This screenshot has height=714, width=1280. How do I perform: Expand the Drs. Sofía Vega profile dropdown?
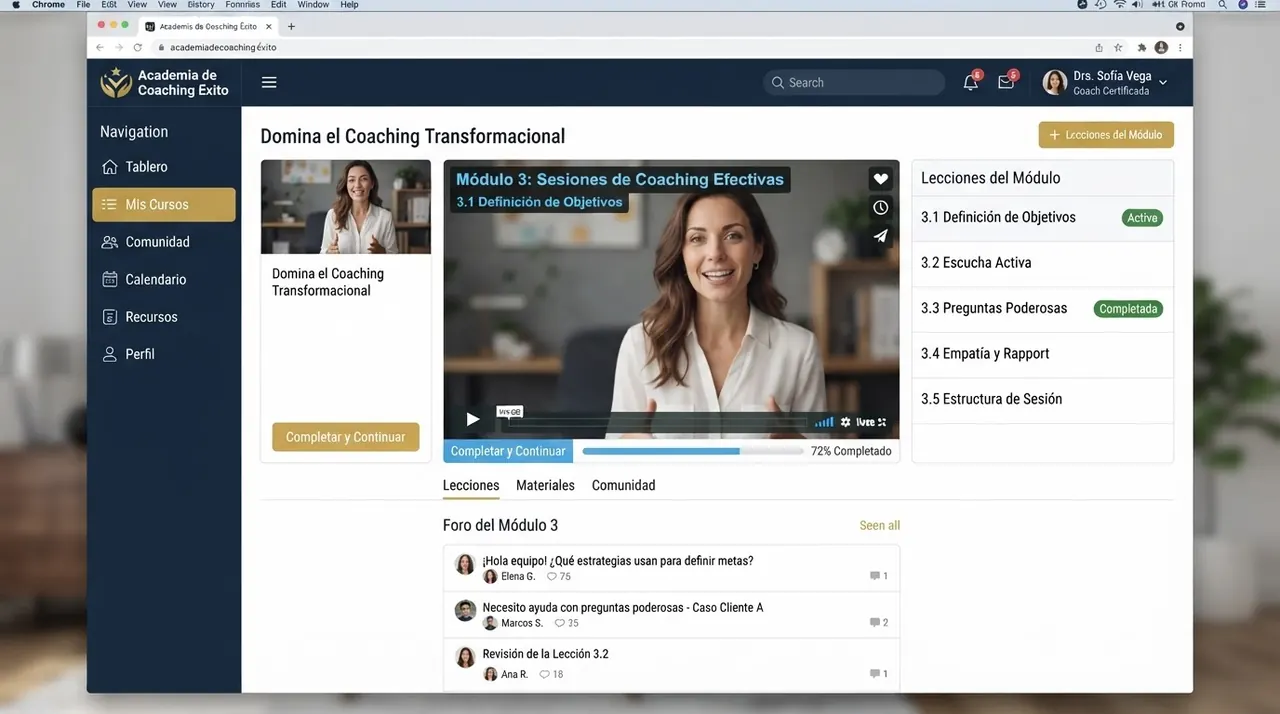coord(1163,82)
